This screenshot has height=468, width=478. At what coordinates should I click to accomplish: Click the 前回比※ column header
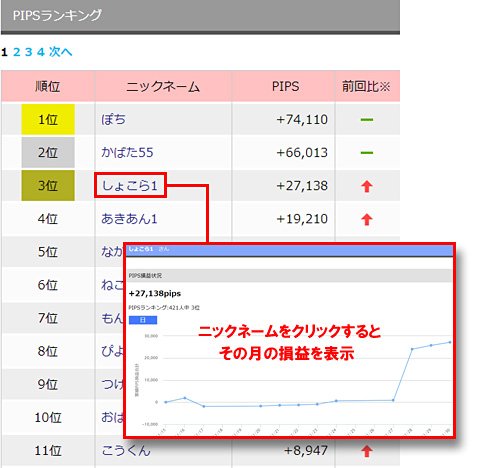[366, 87]
